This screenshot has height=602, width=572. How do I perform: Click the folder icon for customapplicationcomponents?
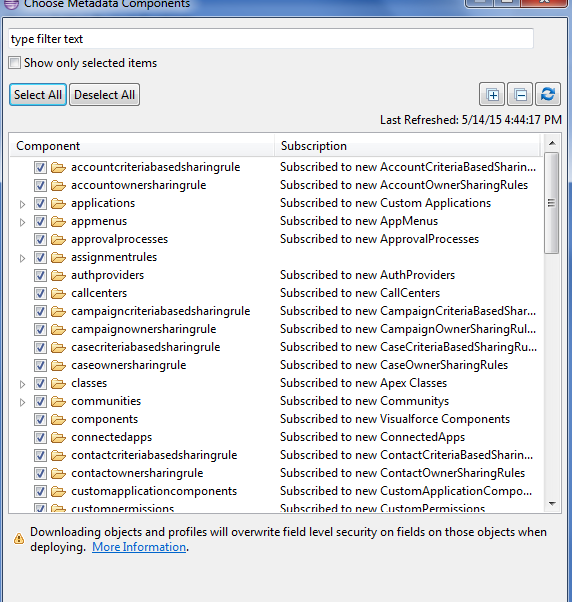(x=58, y=491)
